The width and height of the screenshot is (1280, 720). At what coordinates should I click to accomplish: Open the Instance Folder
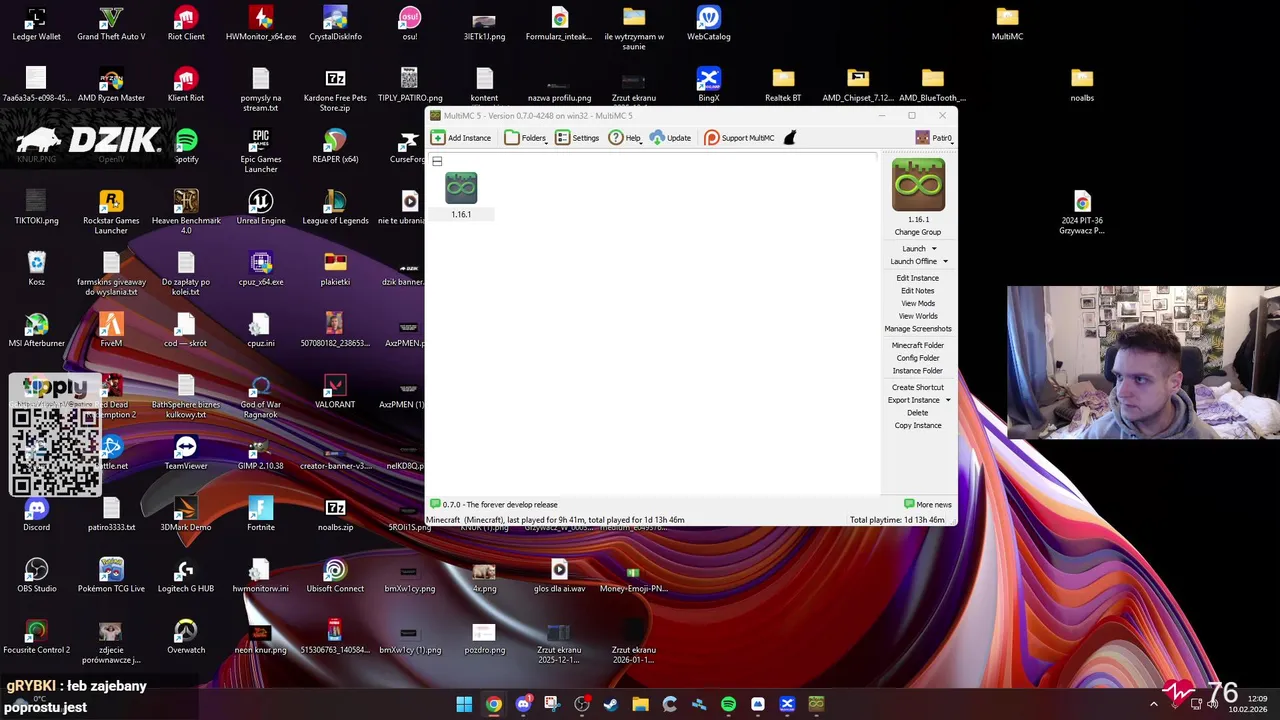[x=918, y=371]
